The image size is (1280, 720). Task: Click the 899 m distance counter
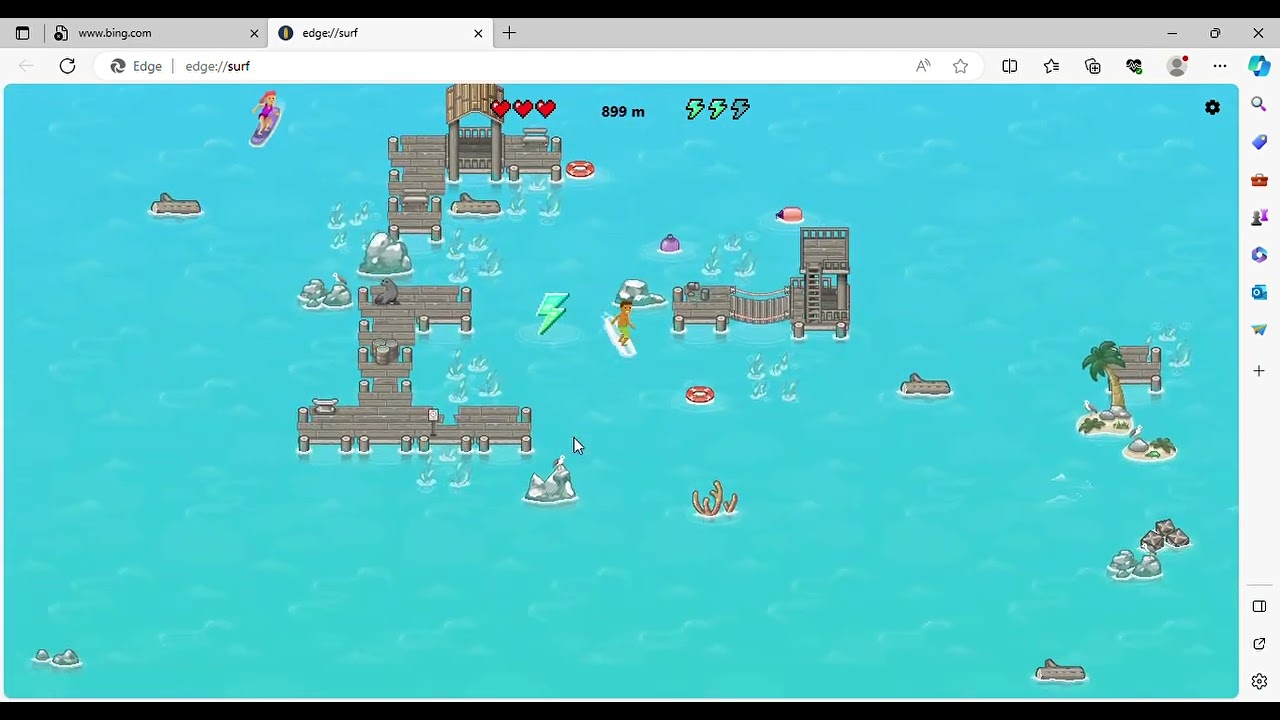623,111
